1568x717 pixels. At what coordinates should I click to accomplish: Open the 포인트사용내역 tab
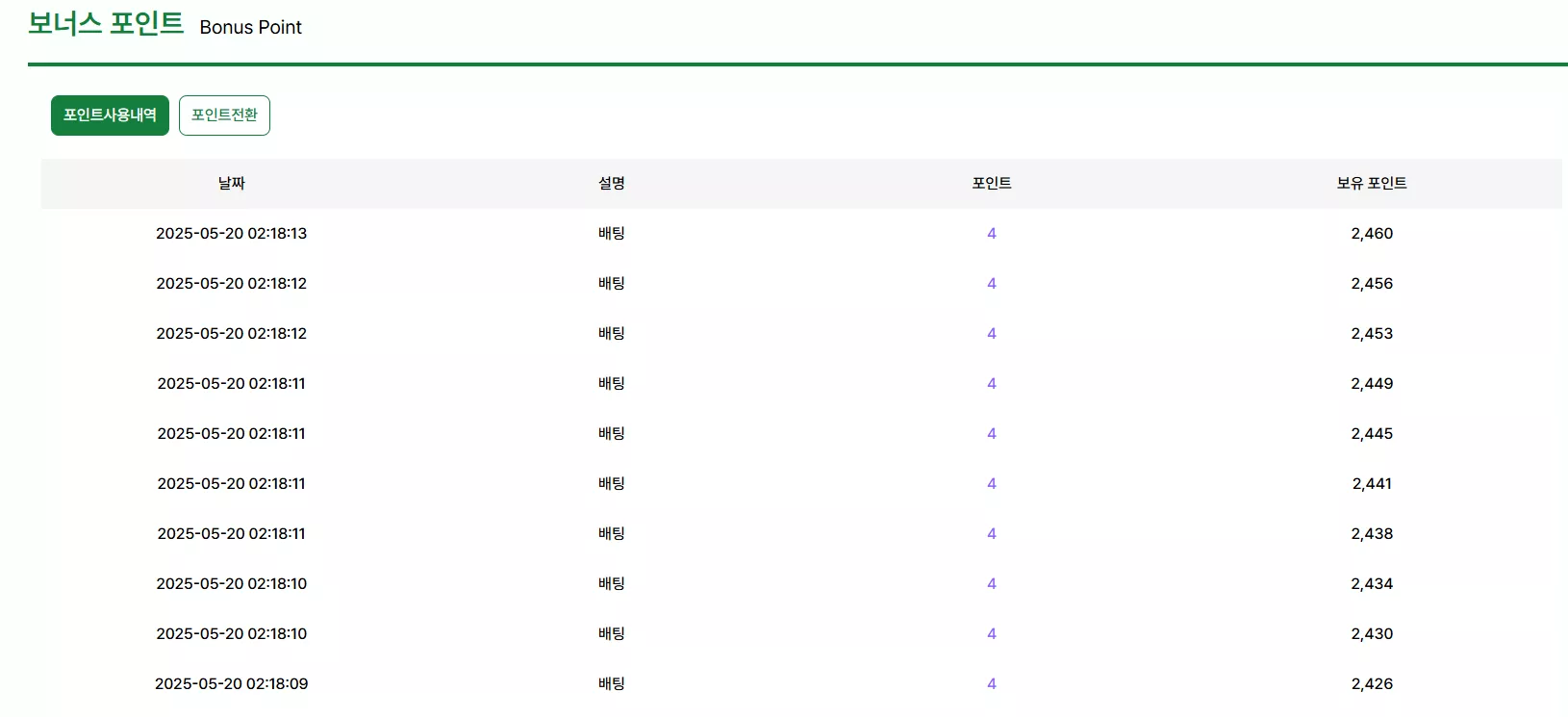(x=110, y=115)
